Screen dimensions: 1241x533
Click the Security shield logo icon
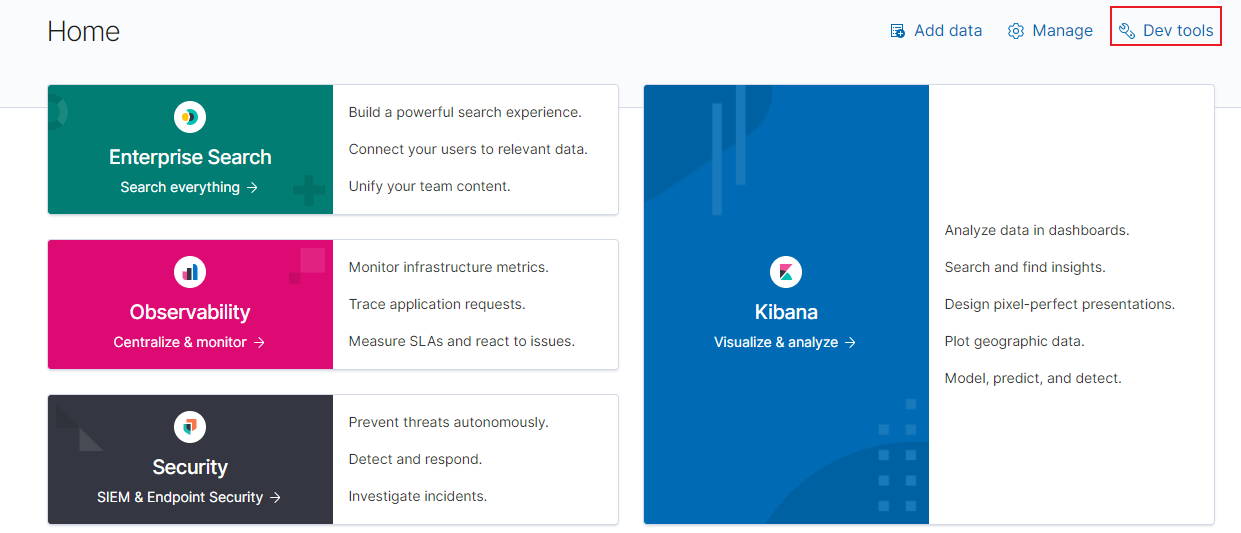point(190,427)
